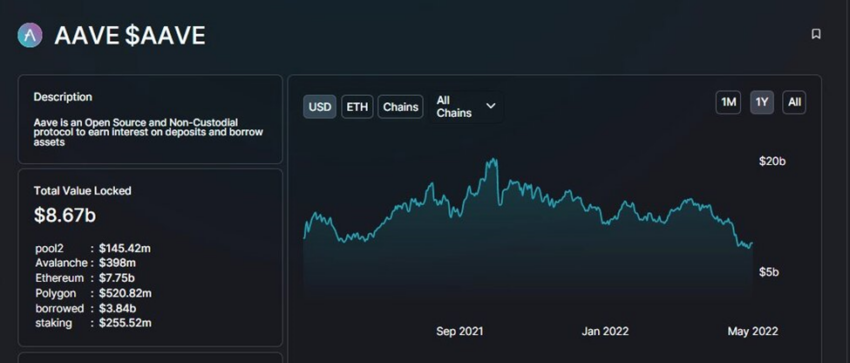Screen dimensions: 850x363
Task: Click the TVL peak on the chart
Action: tap(492, 160)
